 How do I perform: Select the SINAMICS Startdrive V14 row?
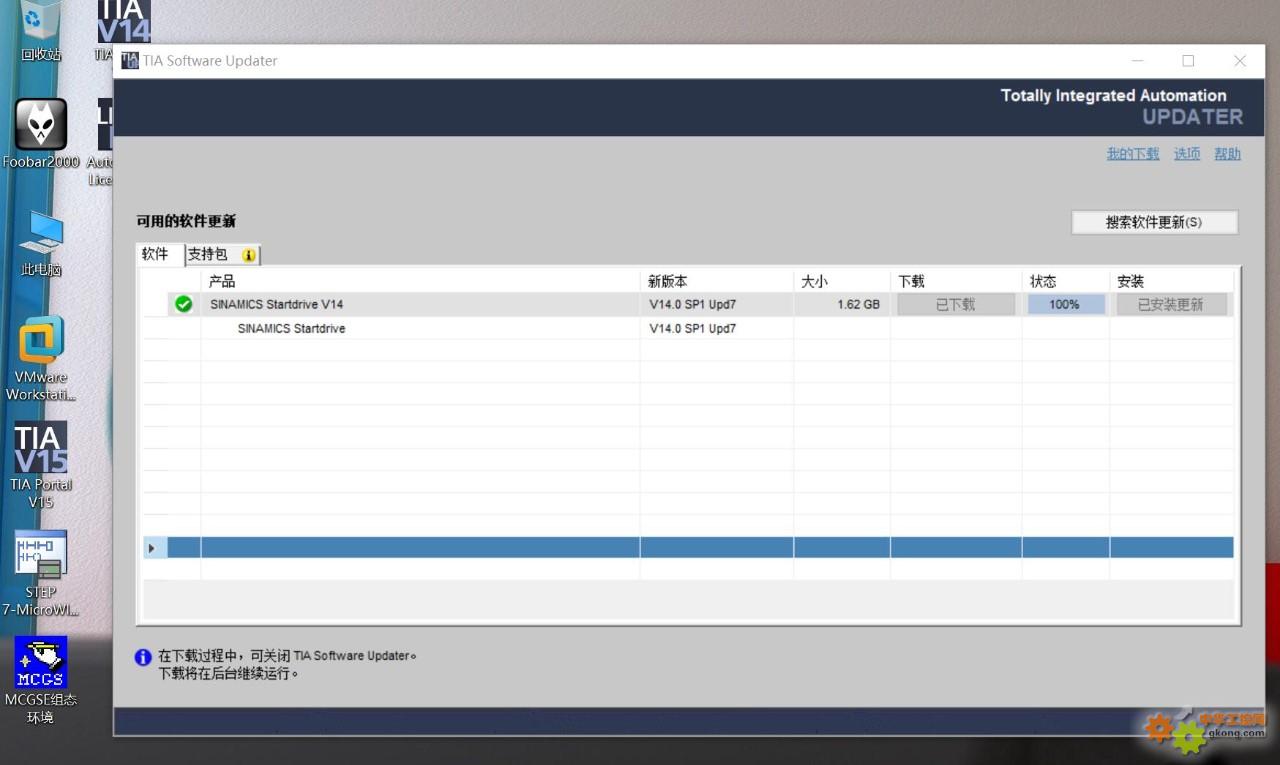[688, 304]
